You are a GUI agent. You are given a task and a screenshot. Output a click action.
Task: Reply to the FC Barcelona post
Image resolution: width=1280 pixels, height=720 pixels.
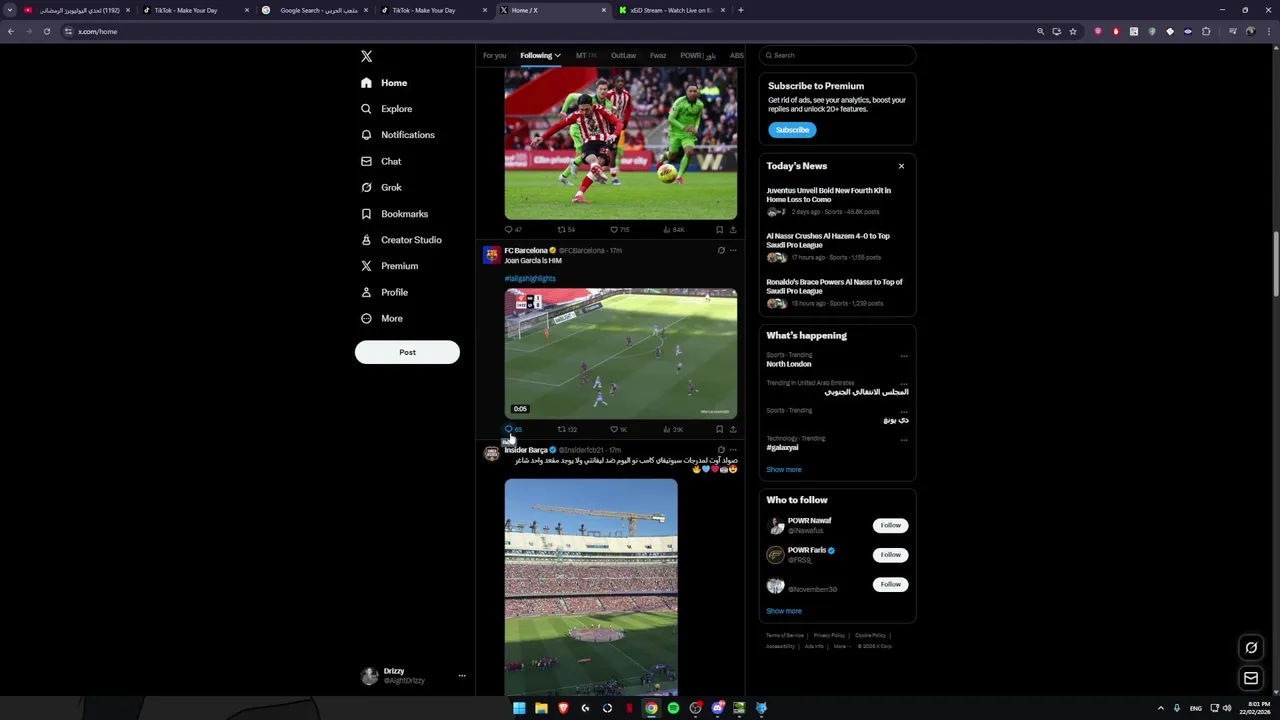pos(513,429)
